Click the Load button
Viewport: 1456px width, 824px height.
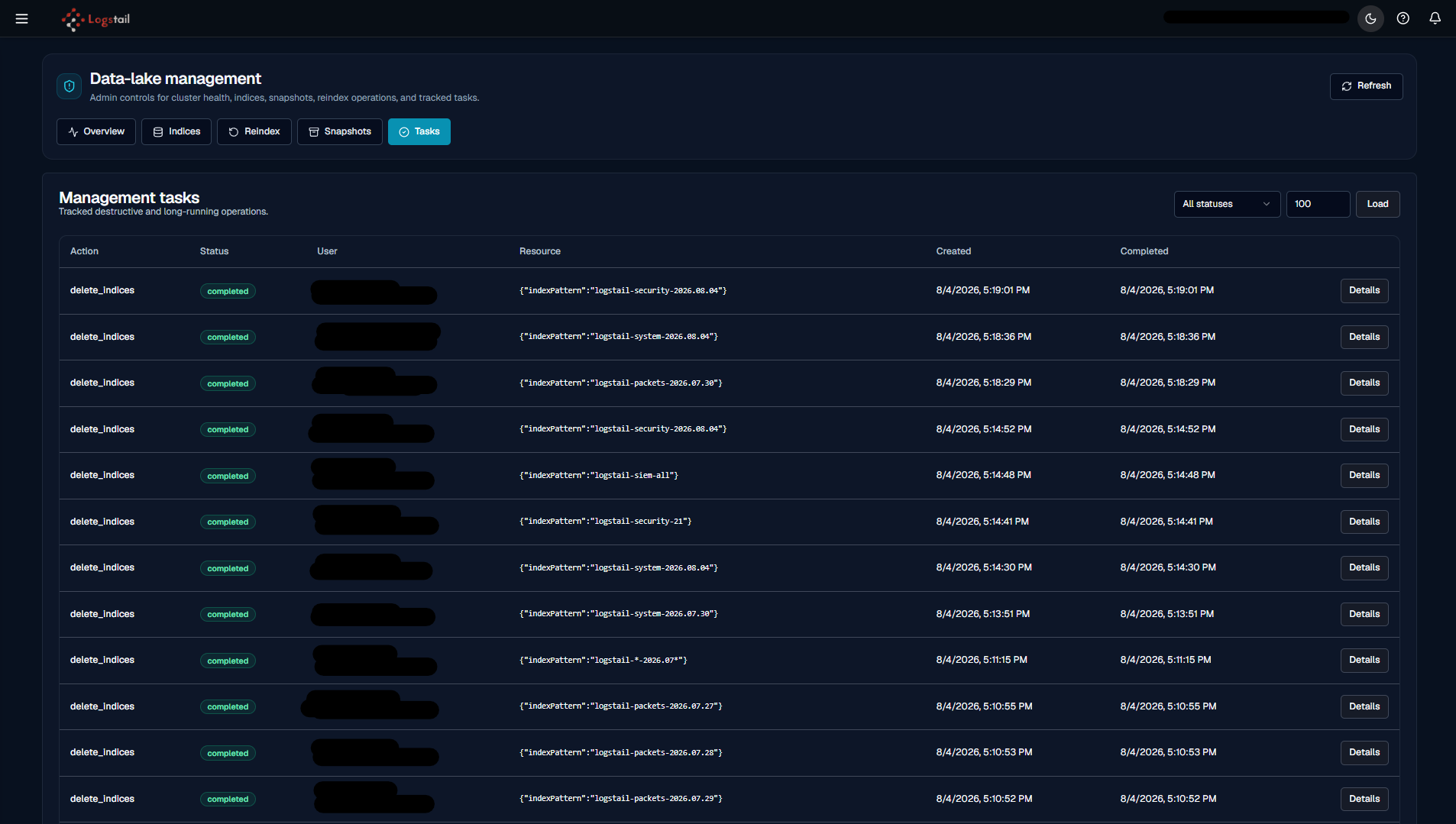pyautogui.click(x=1377, y=204)
